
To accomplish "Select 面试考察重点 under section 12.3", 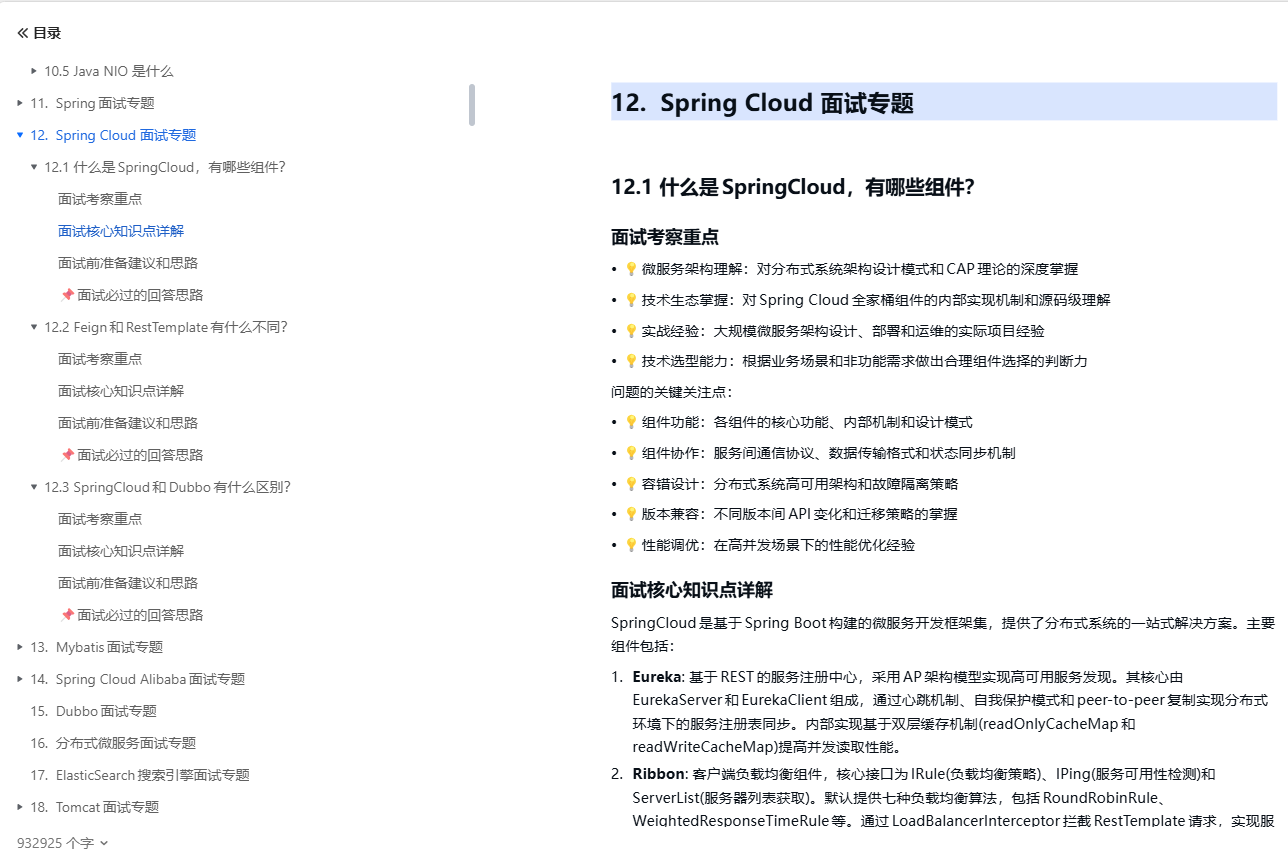I will tap(100, 519).
